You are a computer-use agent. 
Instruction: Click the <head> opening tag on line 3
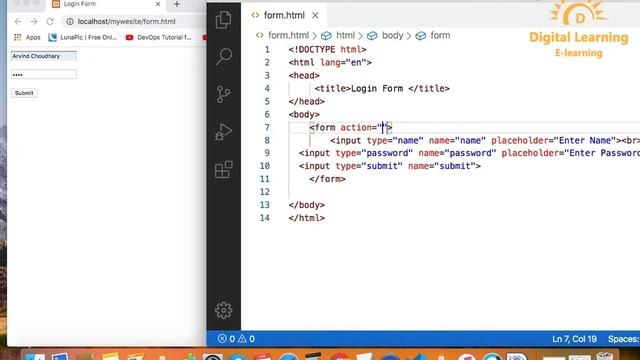tap(304, 76)
